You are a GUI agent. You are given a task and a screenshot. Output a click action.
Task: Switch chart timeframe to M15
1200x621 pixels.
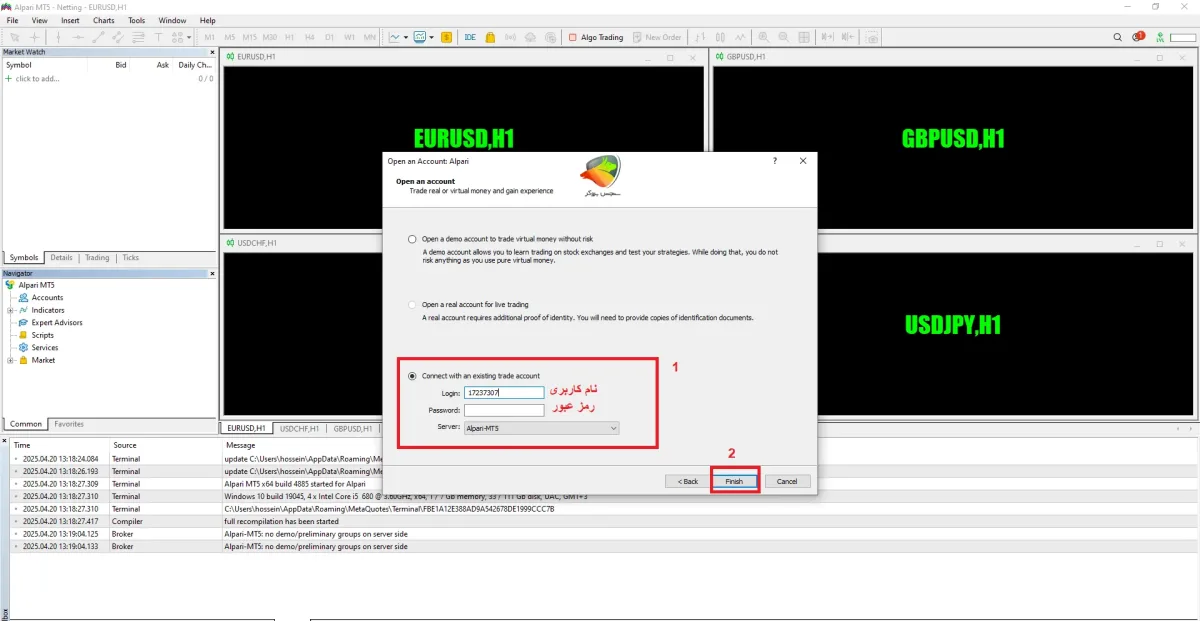(250, 37)
